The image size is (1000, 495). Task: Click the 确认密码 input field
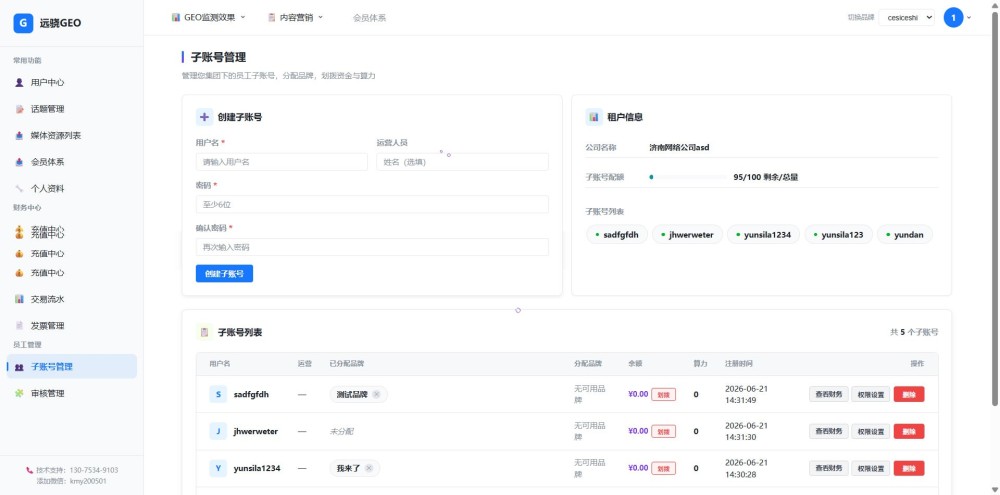(x=372, y=247)
